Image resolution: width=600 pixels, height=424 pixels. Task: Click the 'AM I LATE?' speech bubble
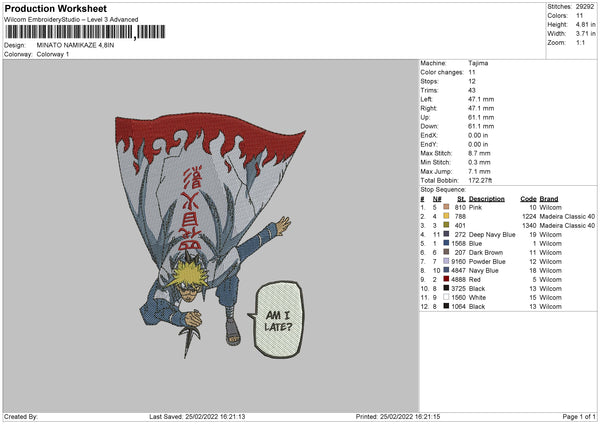click(278, 320)
